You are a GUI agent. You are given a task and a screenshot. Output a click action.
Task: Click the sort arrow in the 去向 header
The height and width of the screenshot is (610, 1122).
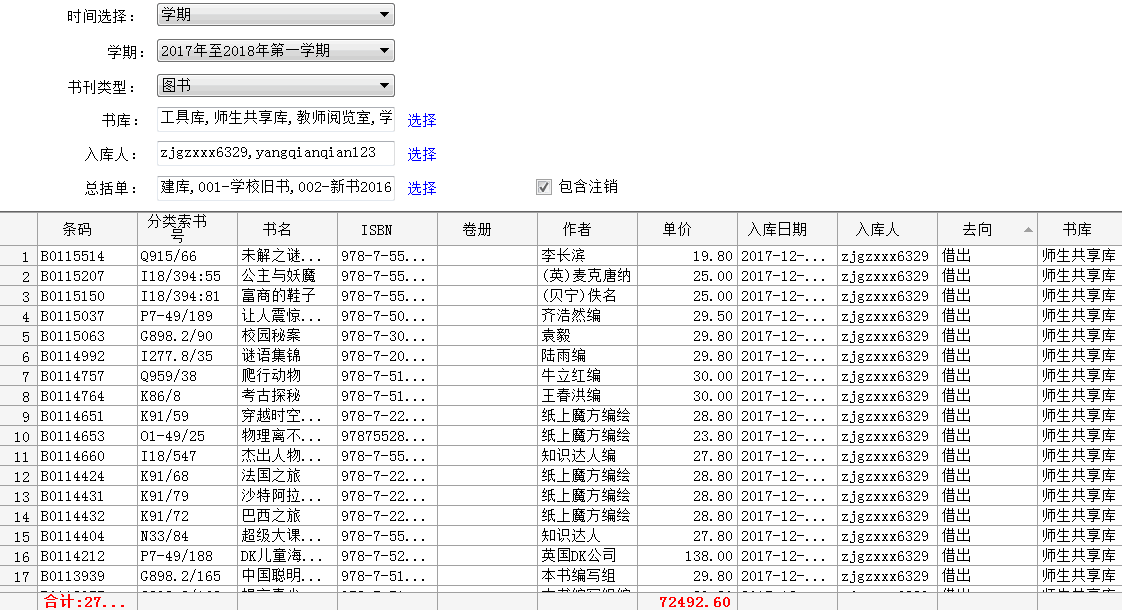coord(1028,230)
